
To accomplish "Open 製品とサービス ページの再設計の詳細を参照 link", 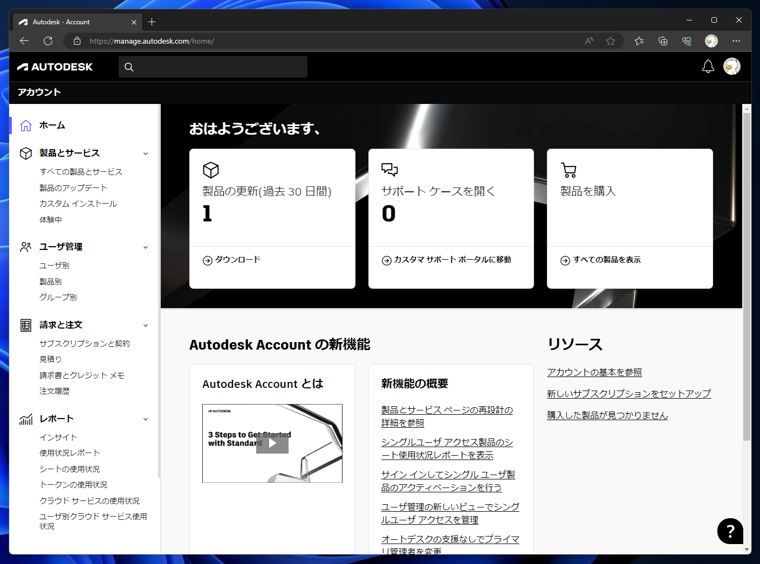I will (x=447, y=416).
